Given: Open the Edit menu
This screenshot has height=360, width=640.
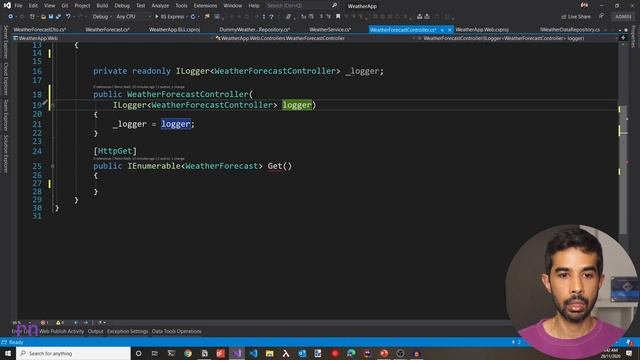Looking at the screenshot, I should (33, 6).
